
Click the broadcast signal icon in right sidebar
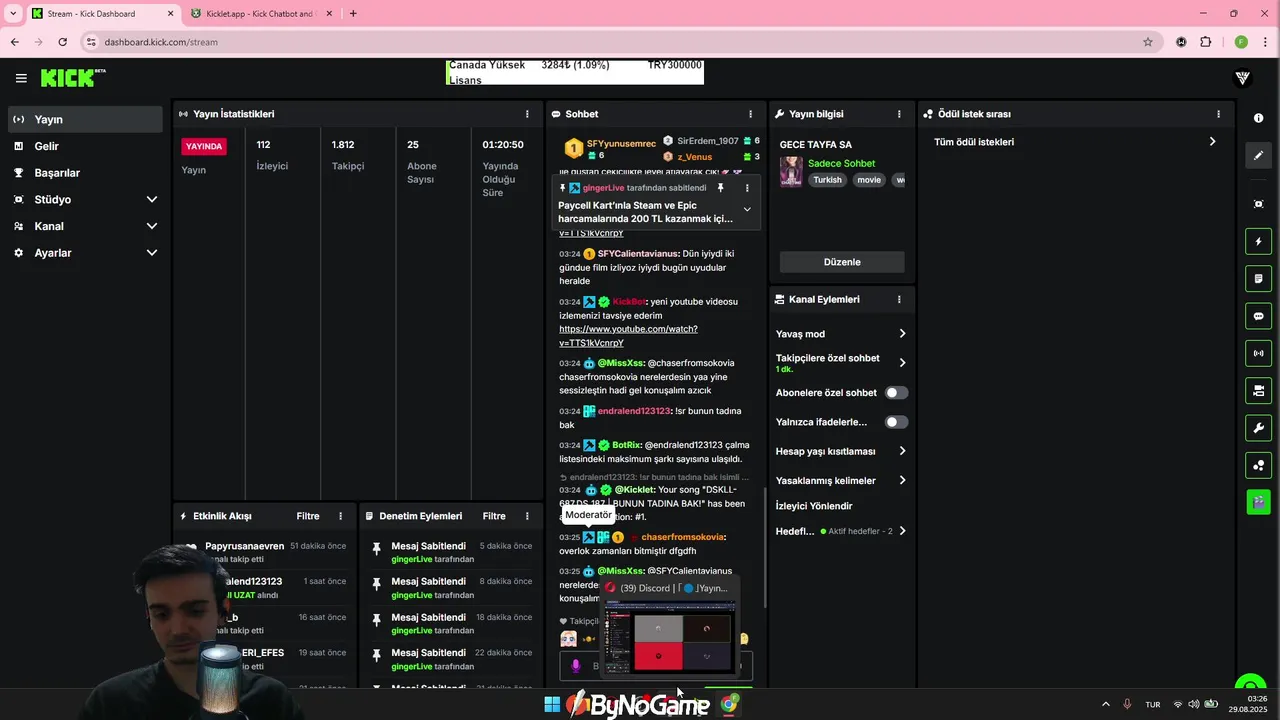[x=1258, y=353]
